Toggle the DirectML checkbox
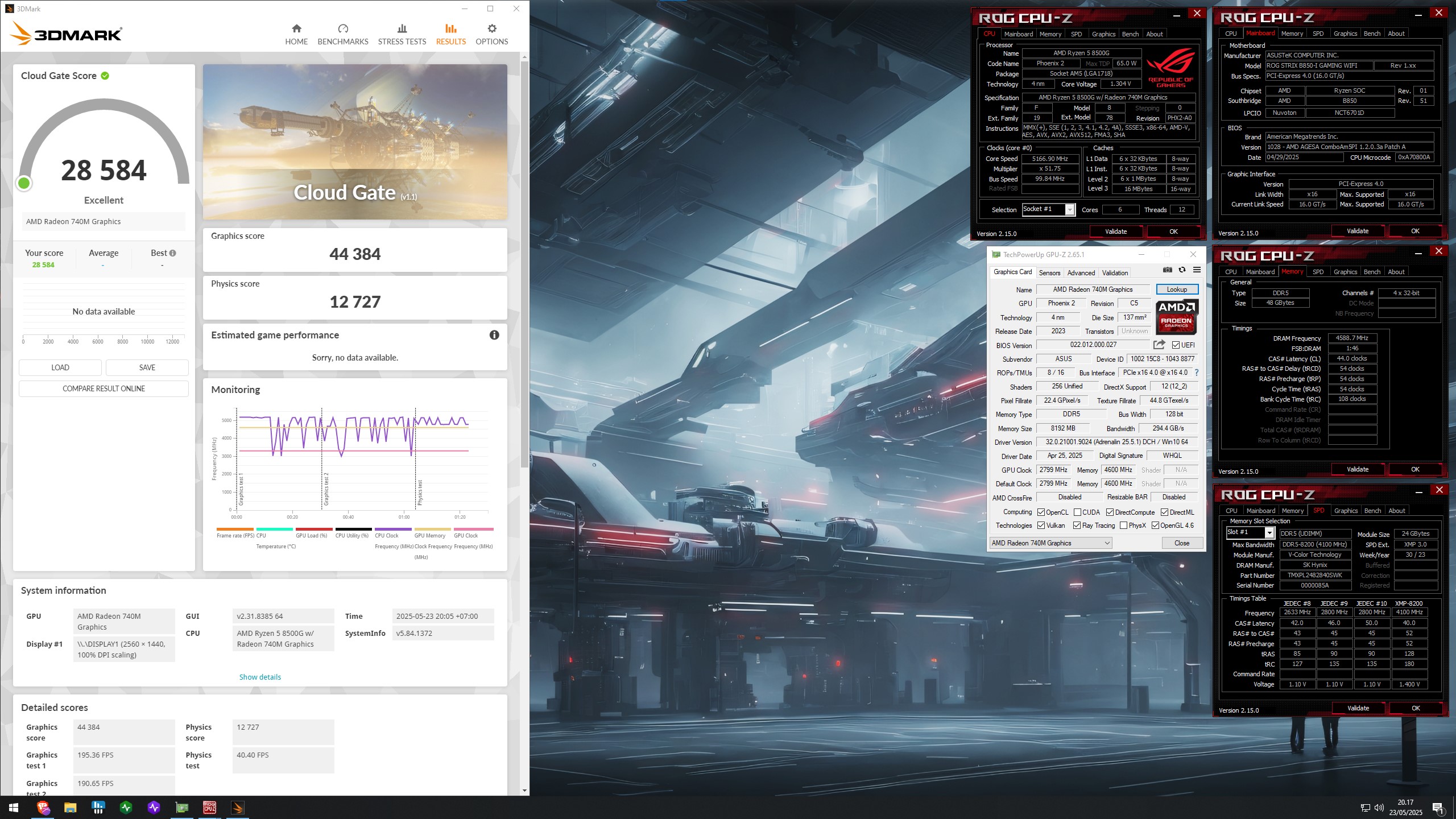 point(1164,512)
